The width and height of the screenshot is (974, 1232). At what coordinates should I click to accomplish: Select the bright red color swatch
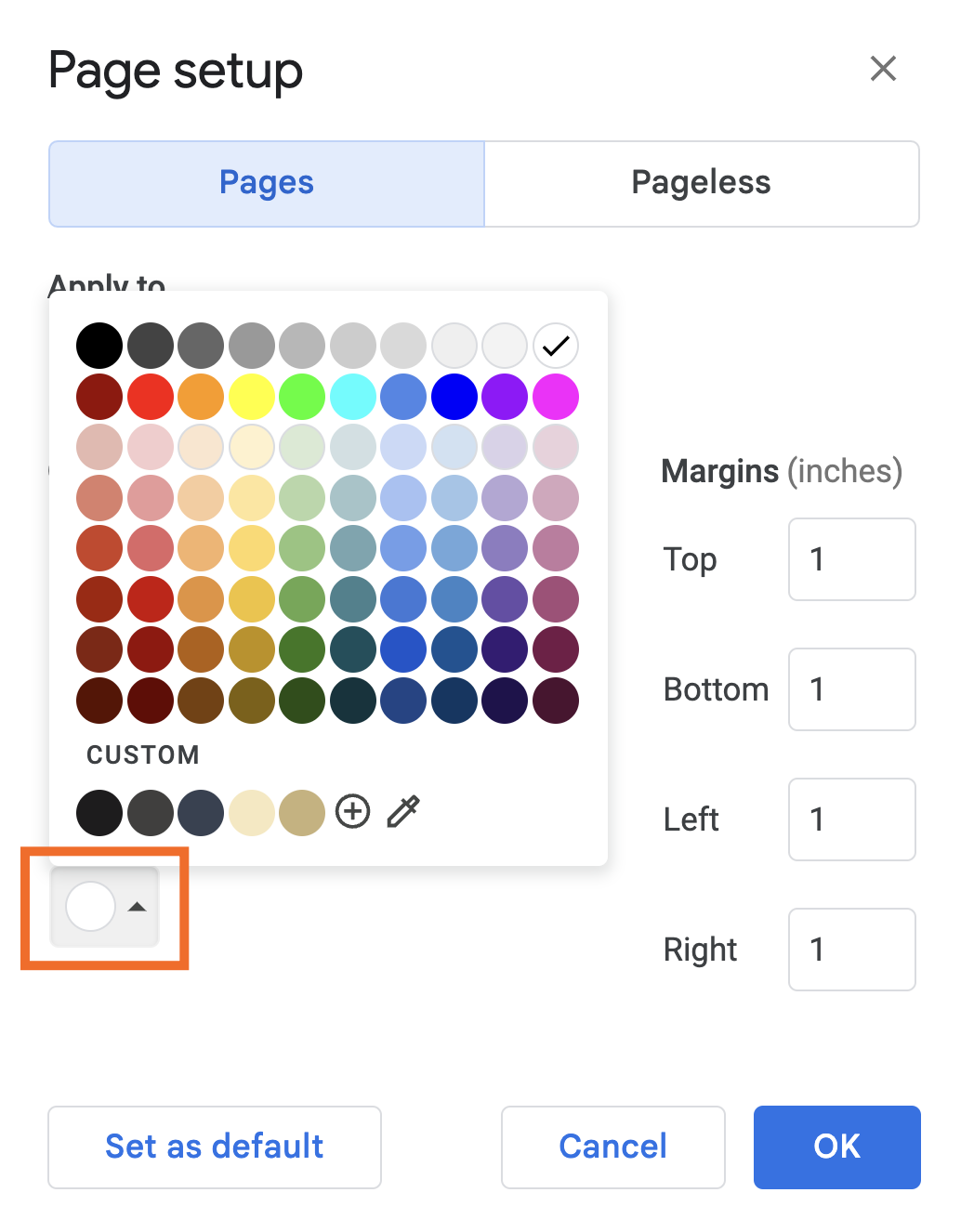tap(150, 396)
